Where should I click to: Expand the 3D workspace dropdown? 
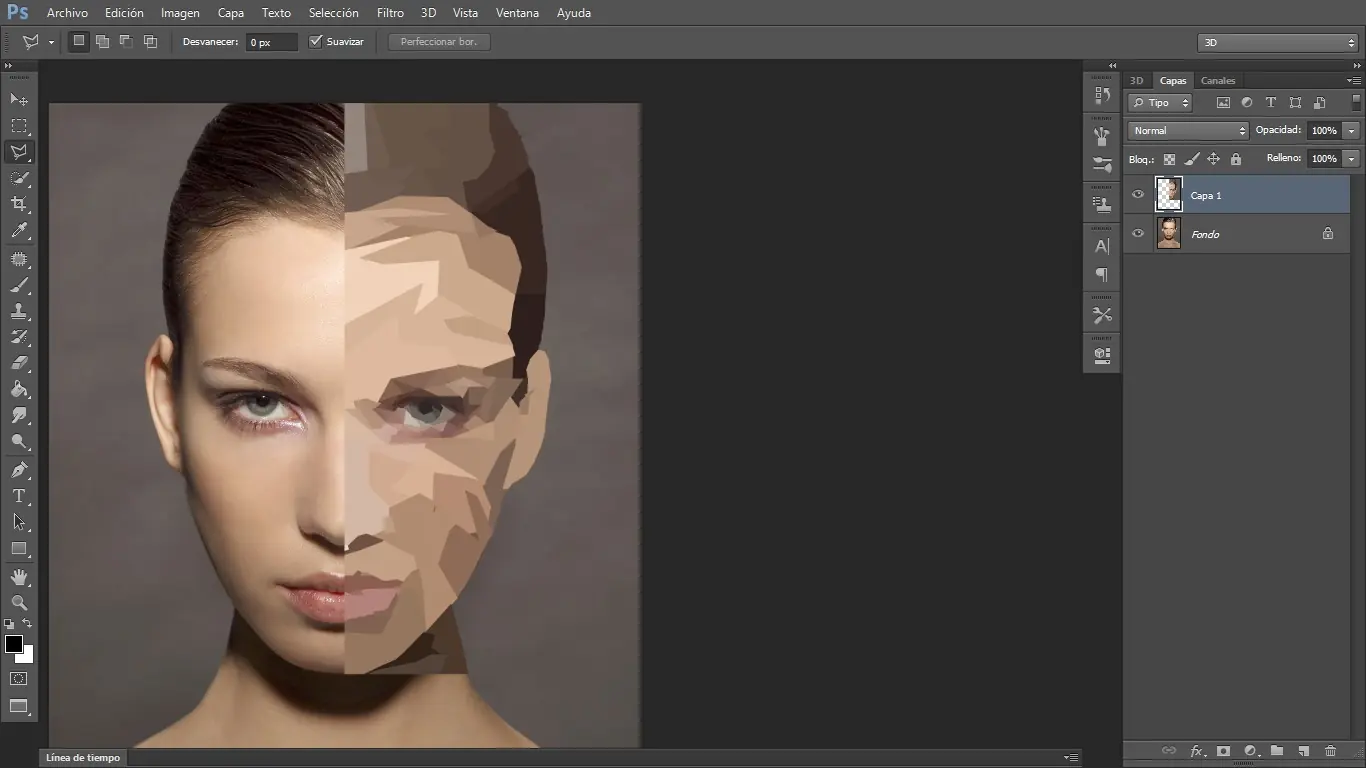pos(1277,43)
